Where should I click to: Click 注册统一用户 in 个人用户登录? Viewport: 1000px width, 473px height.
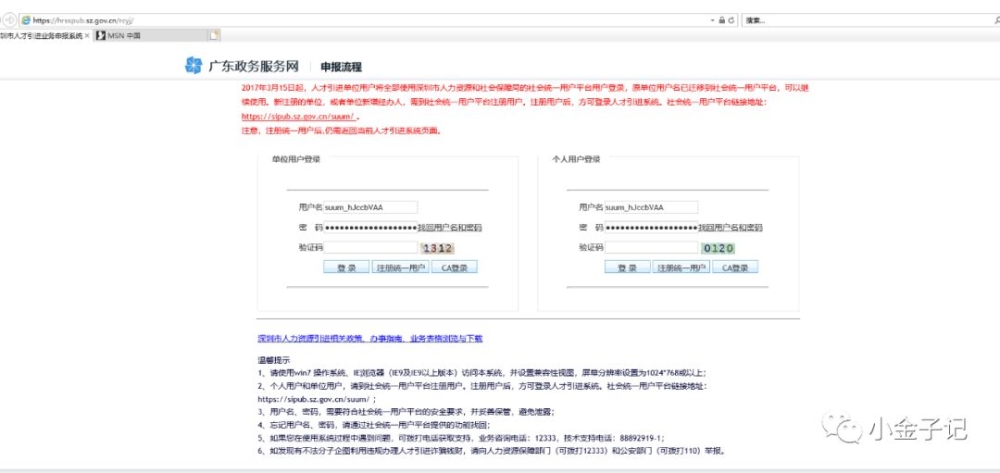[681, 268]
